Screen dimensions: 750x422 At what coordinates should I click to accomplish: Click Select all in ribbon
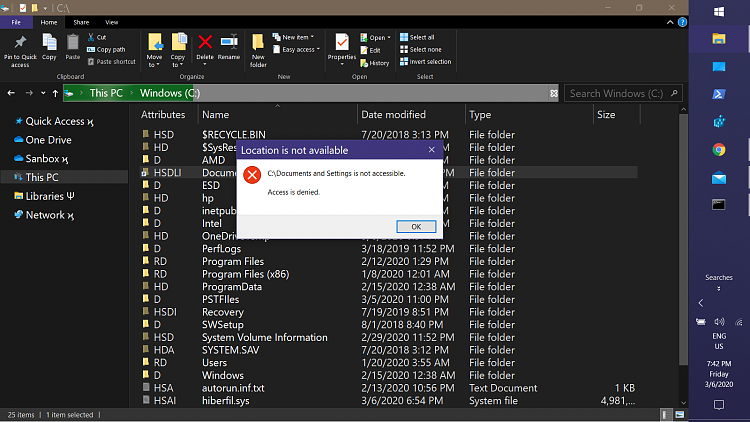(417, 37)
